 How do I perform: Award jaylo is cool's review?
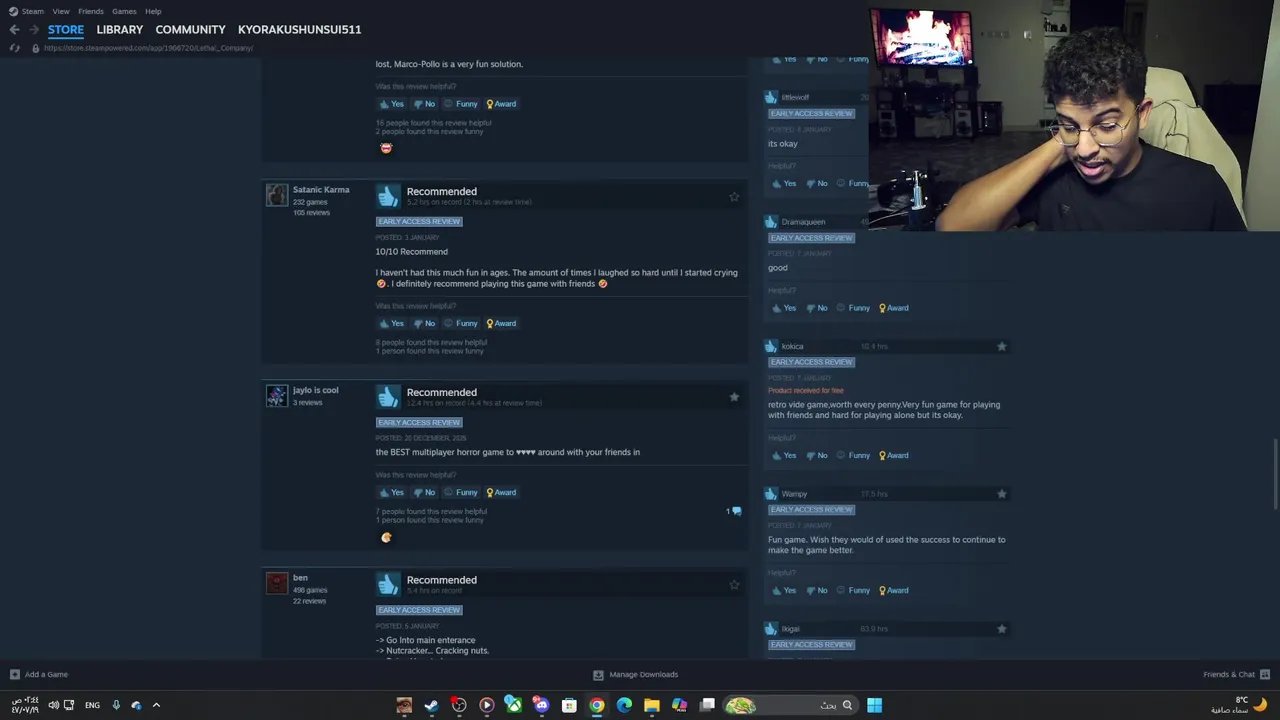click(x=501, y=492)
